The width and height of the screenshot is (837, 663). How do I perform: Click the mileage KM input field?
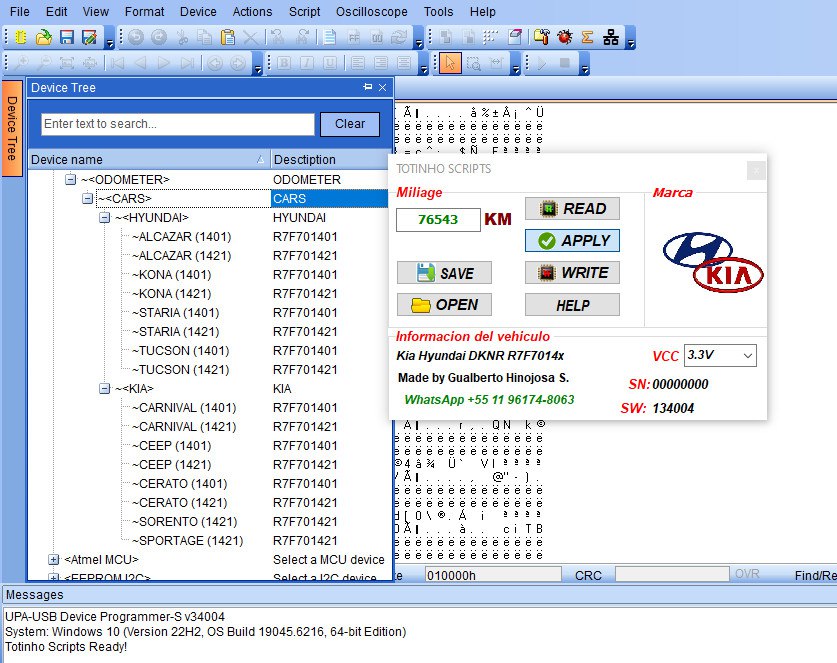coord(437,219)
